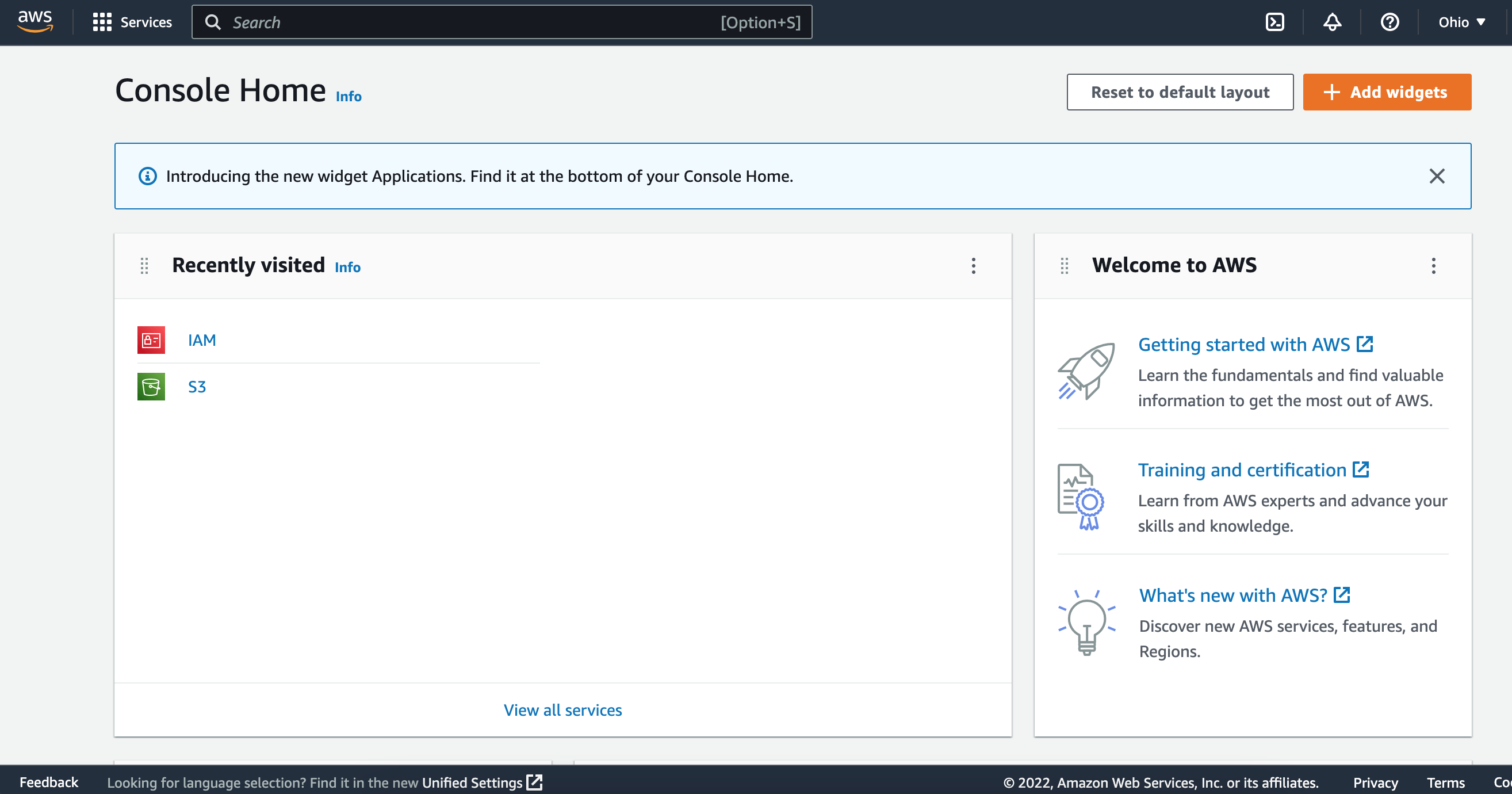Click the S3 bucket icon
This screenshot has height=794, width=1512.
pyautogui.click(x=151, y=387)
